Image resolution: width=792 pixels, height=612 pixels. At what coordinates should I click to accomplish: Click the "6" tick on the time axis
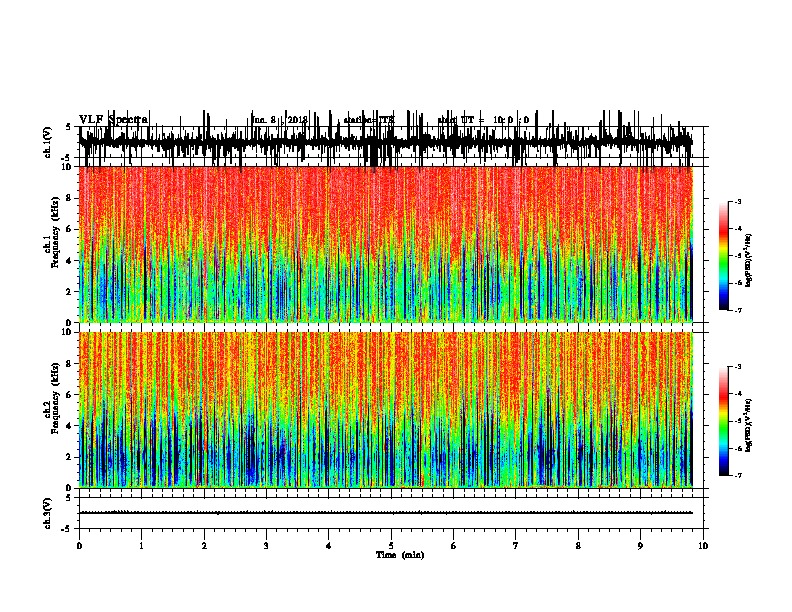[454, 546]
